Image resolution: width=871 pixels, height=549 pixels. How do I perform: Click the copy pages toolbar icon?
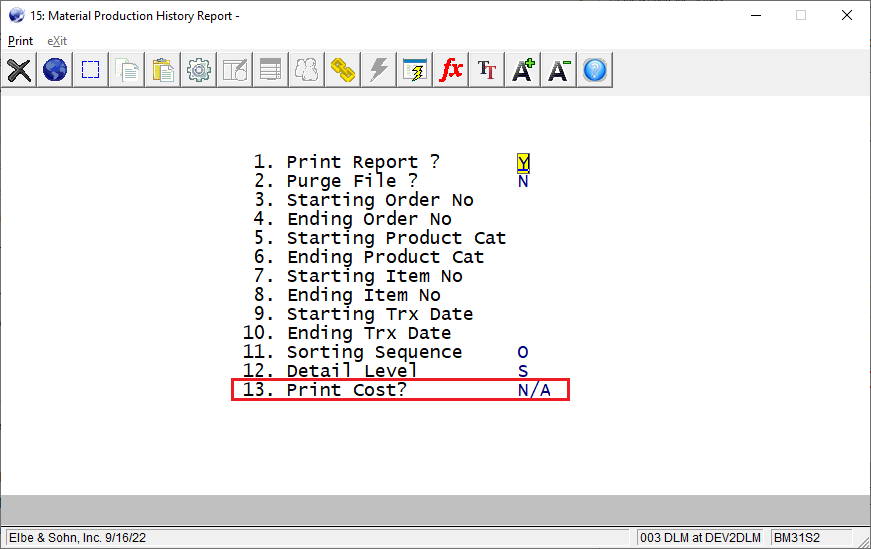coord(127,70)
